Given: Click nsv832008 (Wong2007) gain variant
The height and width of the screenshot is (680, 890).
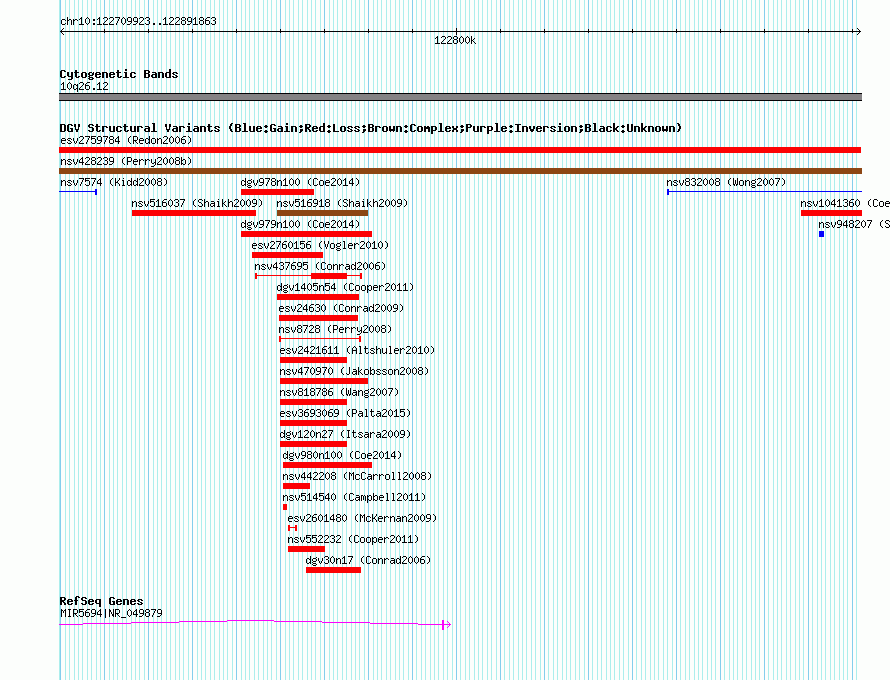Looking at the screenshot, I should tap(764, 192).
